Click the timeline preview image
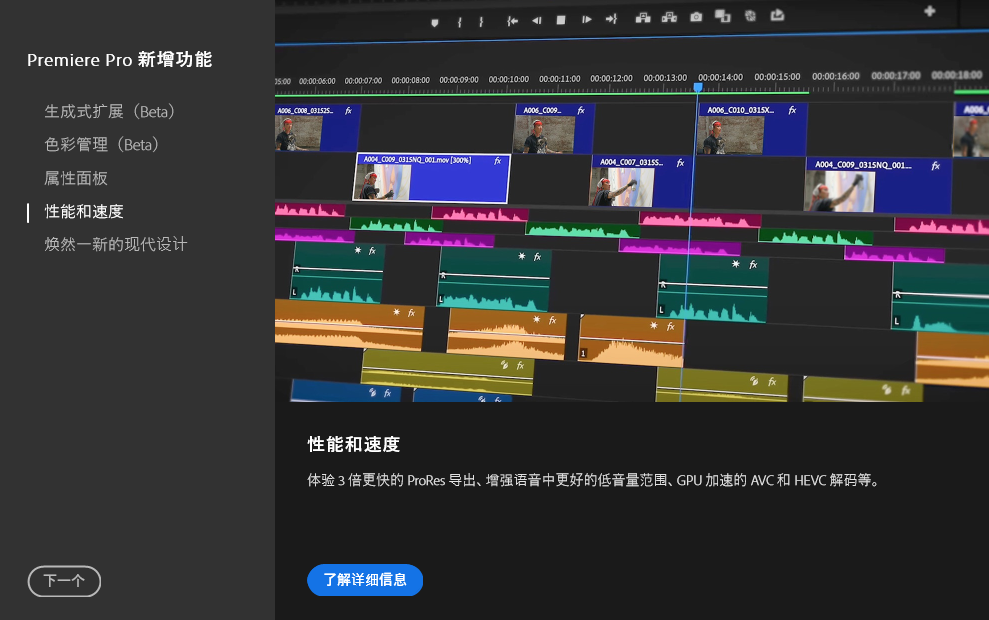The height and width of the screenshot is (620, 989). tap(632, 201)
